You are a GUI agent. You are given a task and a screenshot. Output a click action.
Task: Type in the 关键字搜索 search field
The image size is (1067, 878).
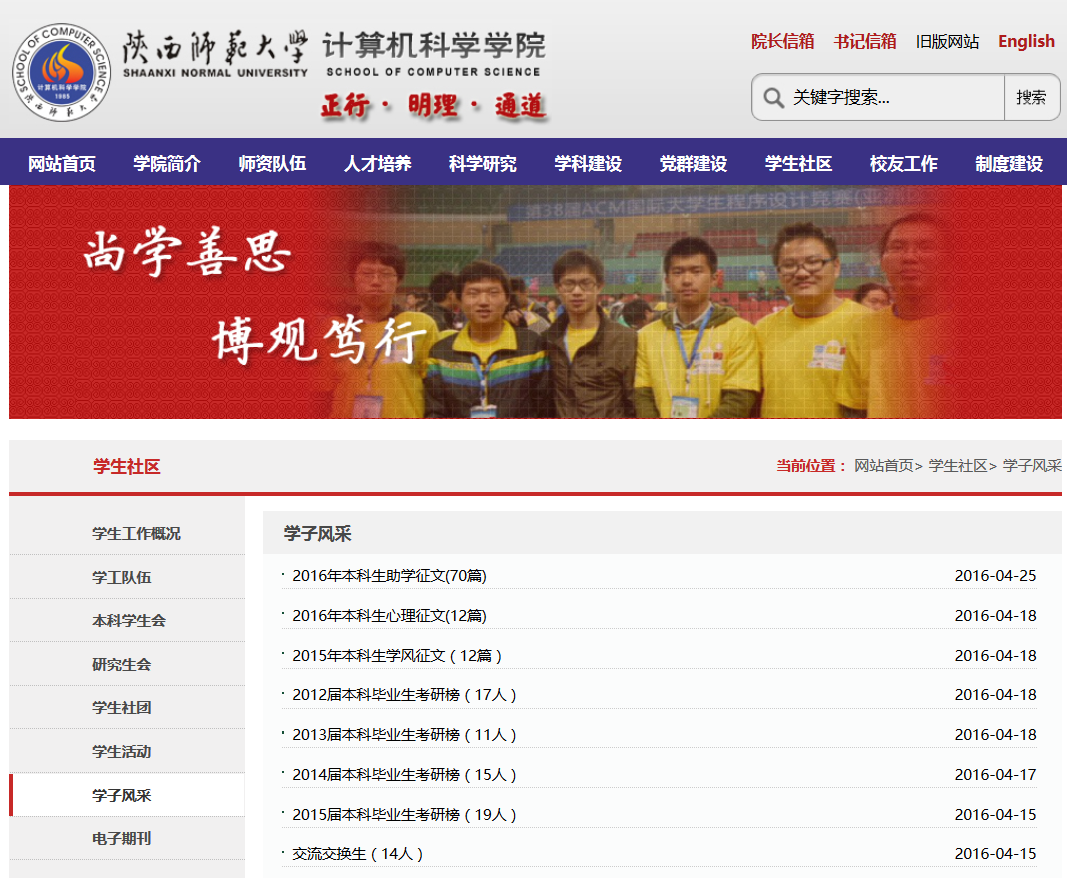pos(890,97)
